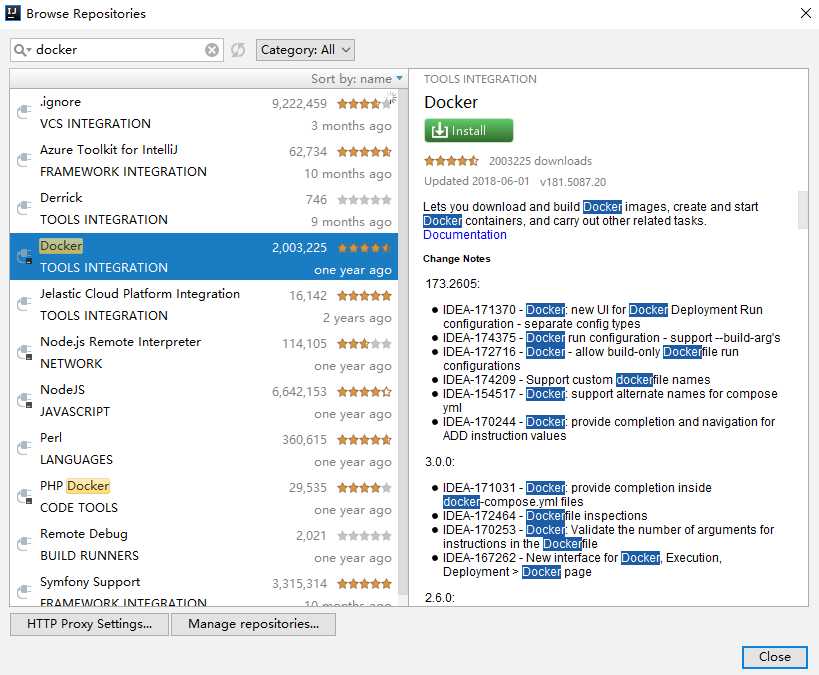This screenshot has width=819, height=675.
Task: Click the 9,222,459 downloads count
Action: pyautogui.click(x=299, y=104)
